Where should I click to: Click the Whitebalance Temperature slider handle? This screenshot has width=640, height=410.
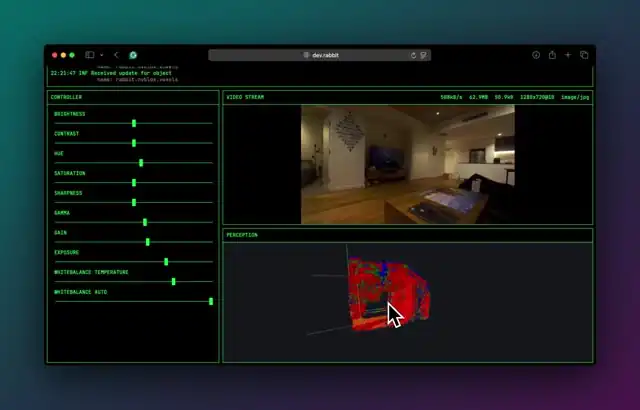(173, 281)
